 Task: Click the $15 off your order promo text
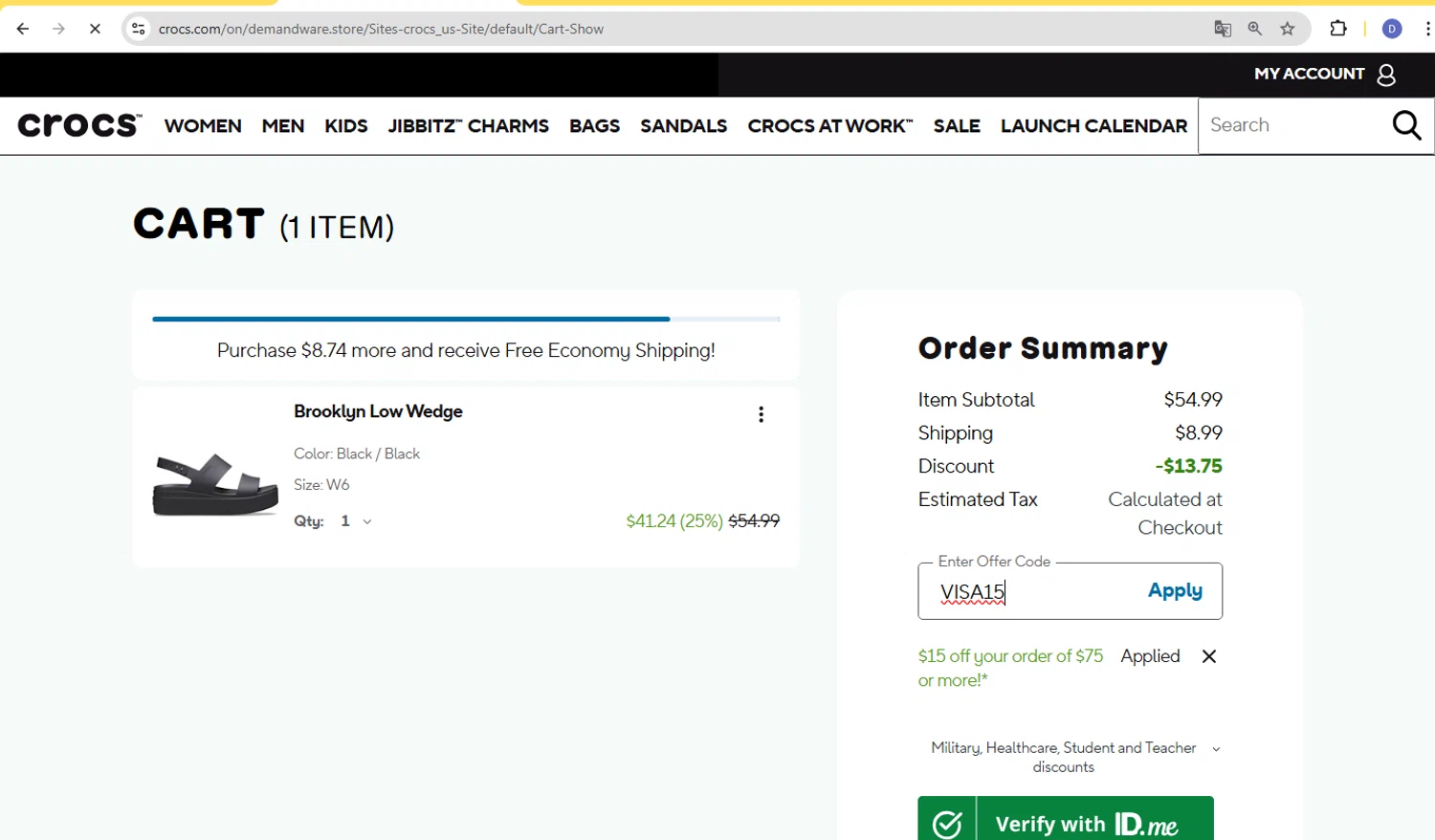click(x=1010, y=668)
